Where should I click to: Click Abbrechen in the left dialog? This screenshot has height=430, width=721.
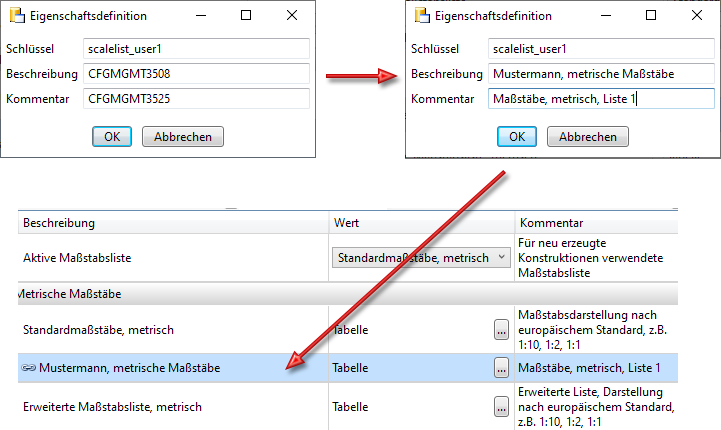click(182, 137)
